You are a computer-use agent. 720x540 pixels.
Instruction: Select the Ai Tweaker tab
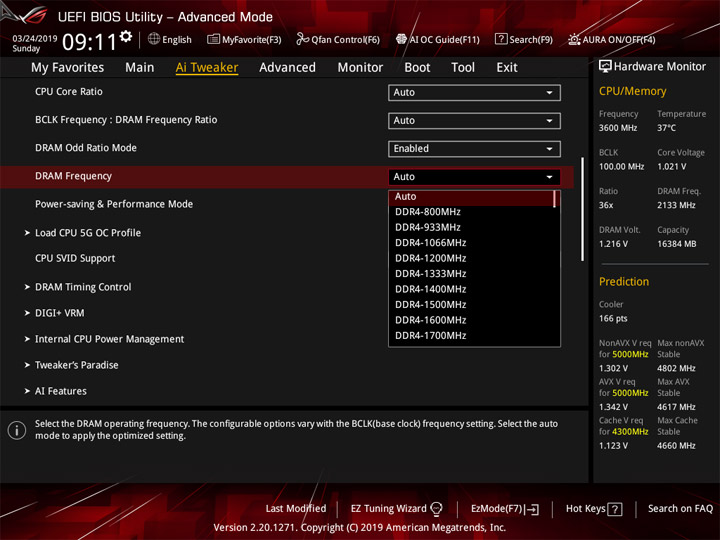pyautogui.click(x=207, y=68)
